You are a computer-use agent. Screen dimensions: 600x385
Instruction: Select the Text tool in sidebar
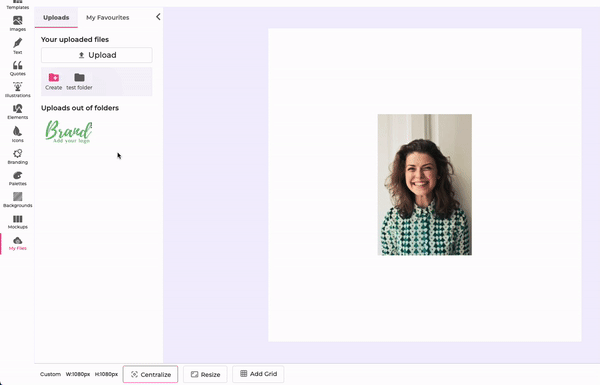[x=18, y=46]
